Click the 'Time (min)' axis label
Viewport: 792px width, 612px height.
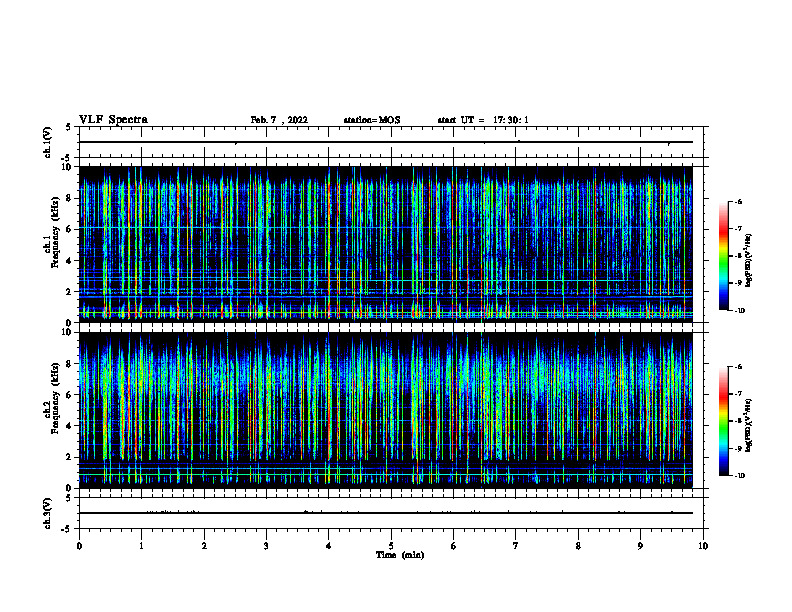click(400, 555)
